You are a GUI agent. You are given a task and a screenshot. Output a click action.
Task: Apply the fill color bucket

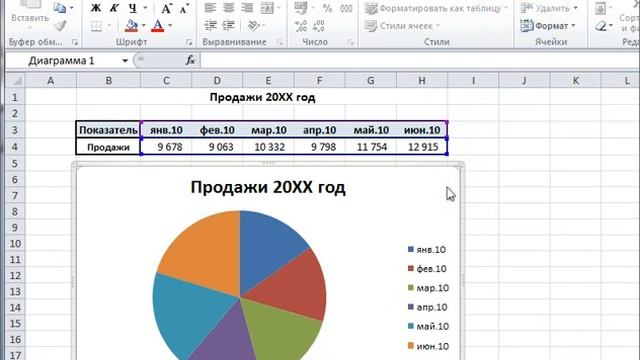[131, 26]
